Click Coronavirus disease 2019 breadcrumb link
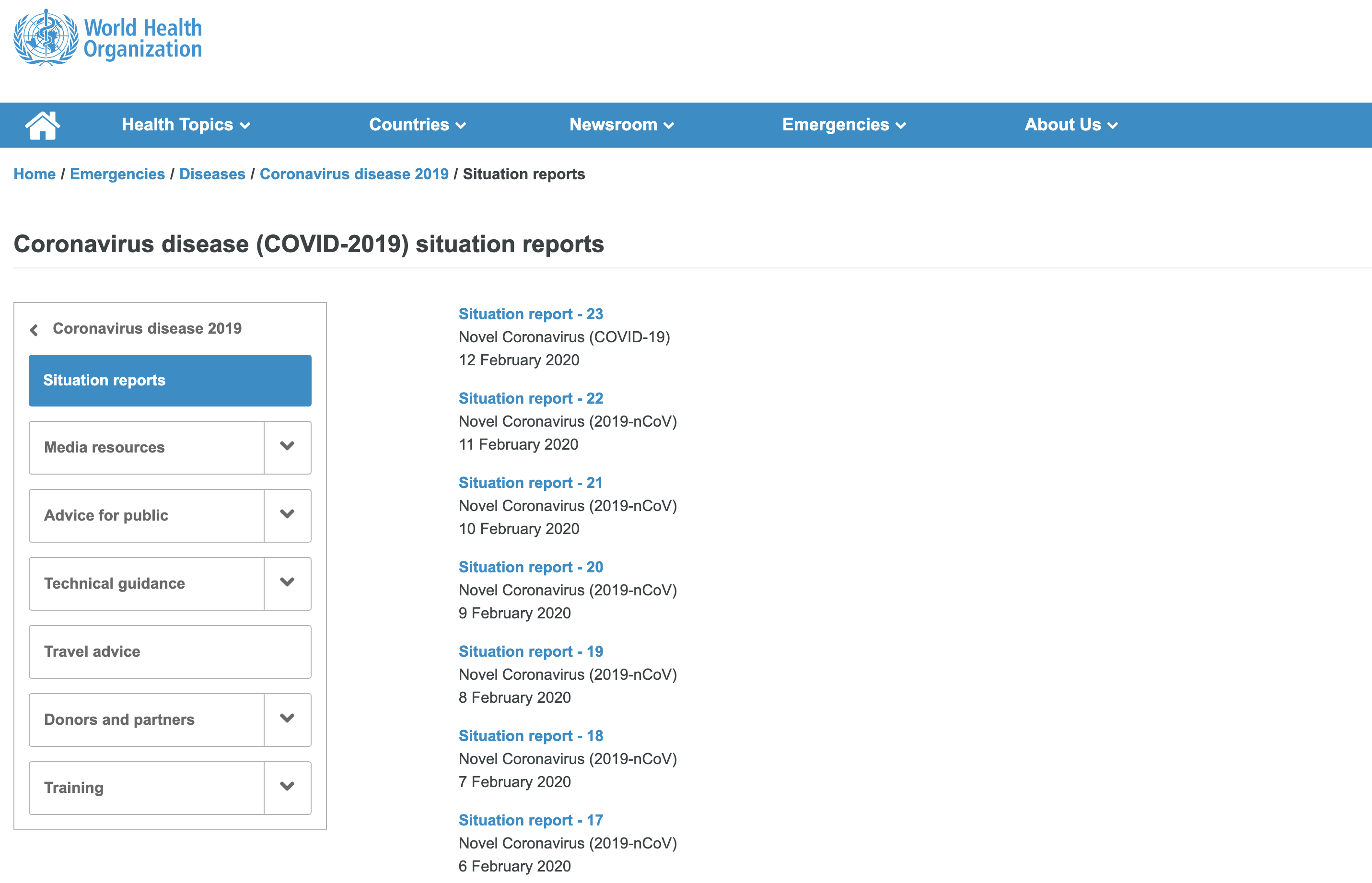 tap(354, 174)
